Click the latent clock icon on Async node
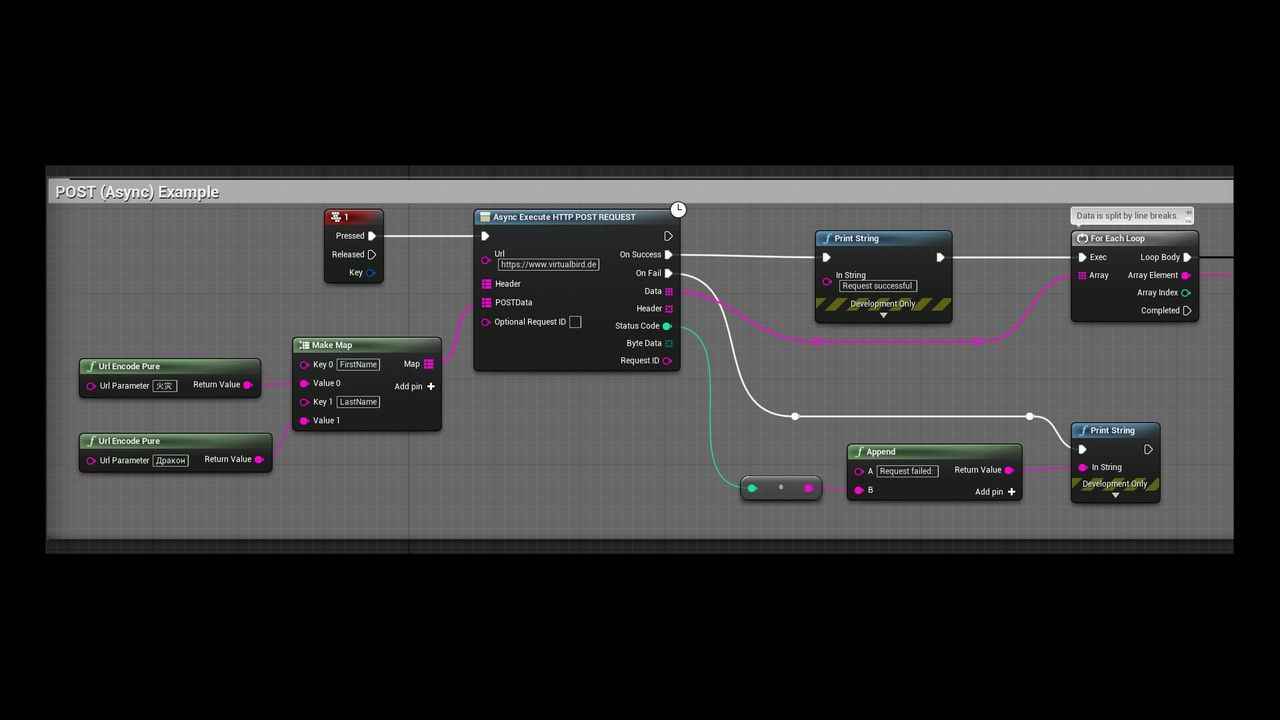 (678, 209)
